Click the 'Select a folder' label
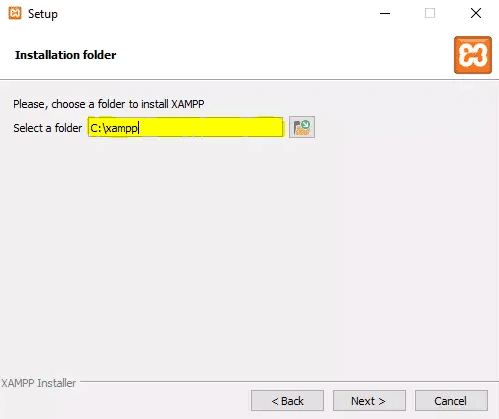The width and height of the screenshot is (499, 419). [x=48, y=128]
